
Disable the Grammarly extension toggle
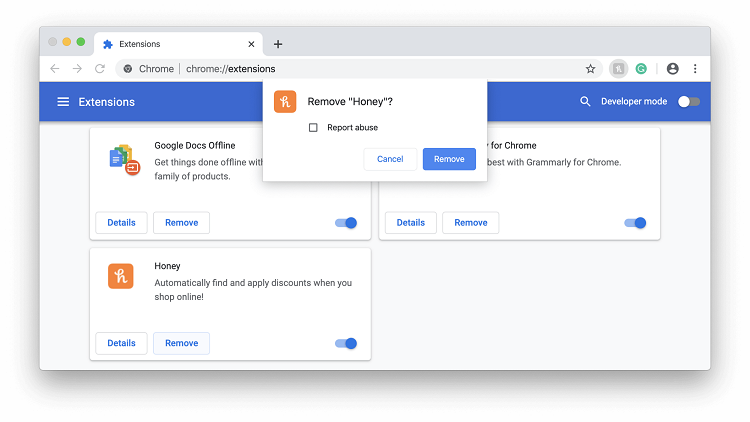click(635, 223)
